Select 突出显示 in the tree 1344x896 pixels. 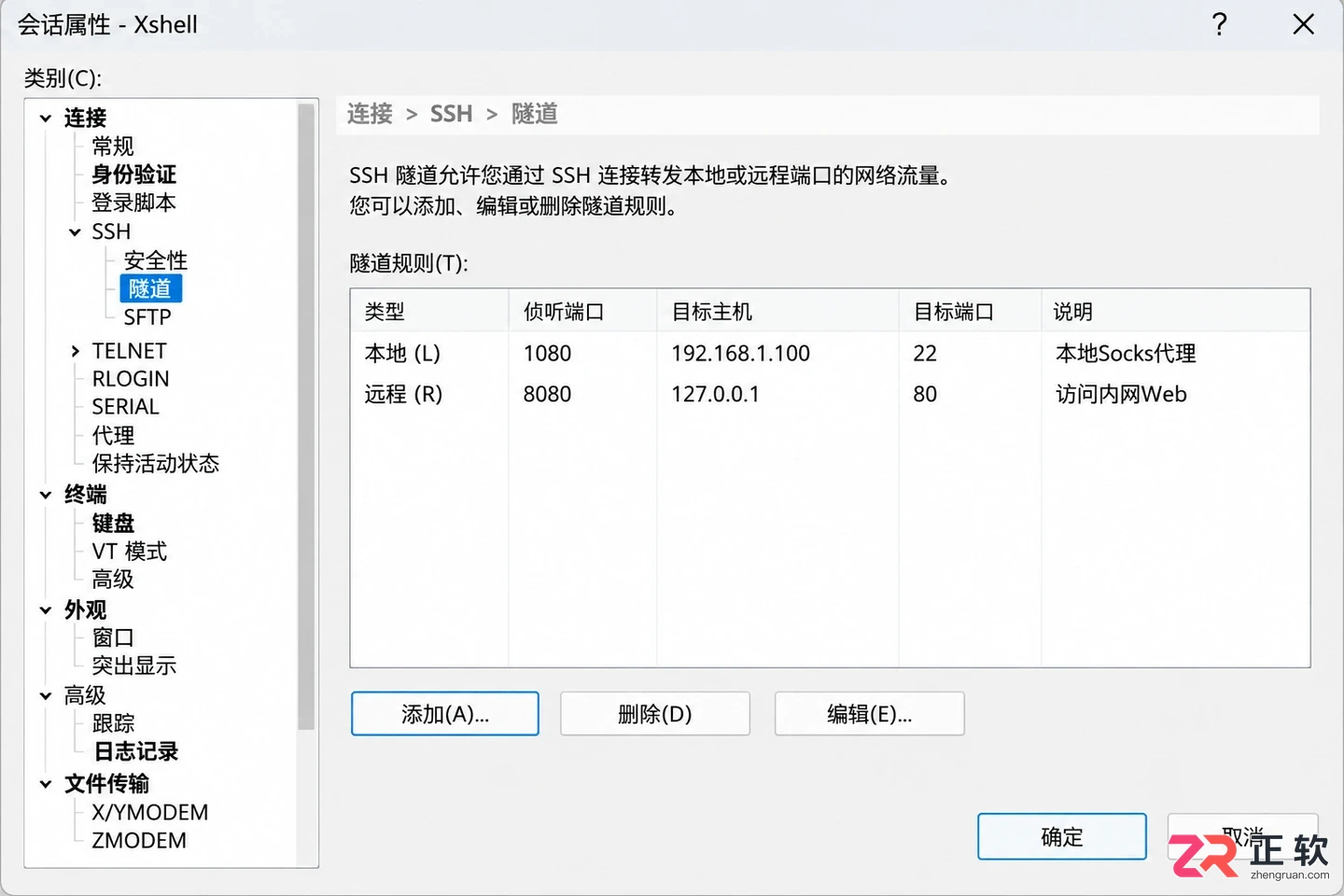(134, 665)
